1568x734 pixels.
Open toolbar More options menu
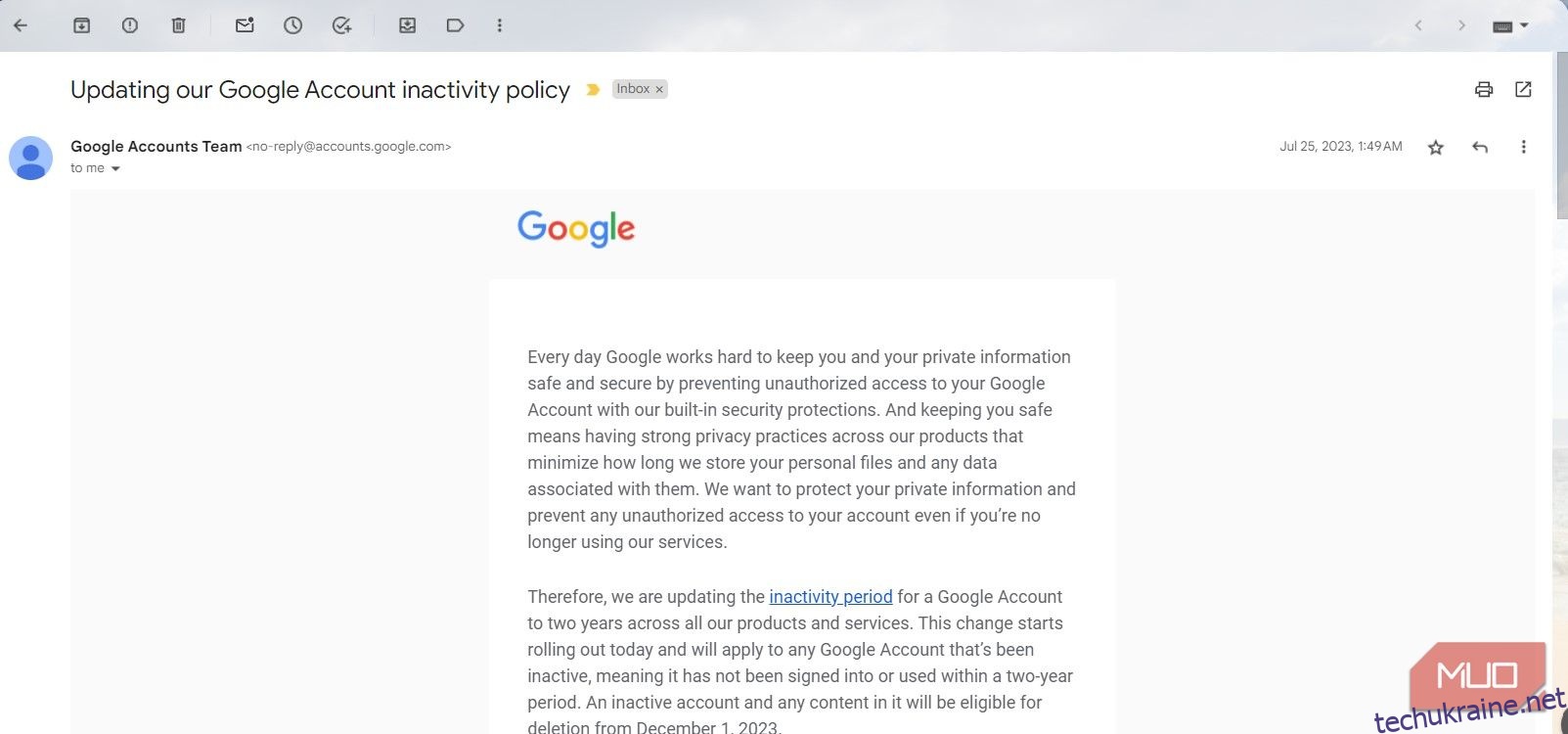point(500,25)
